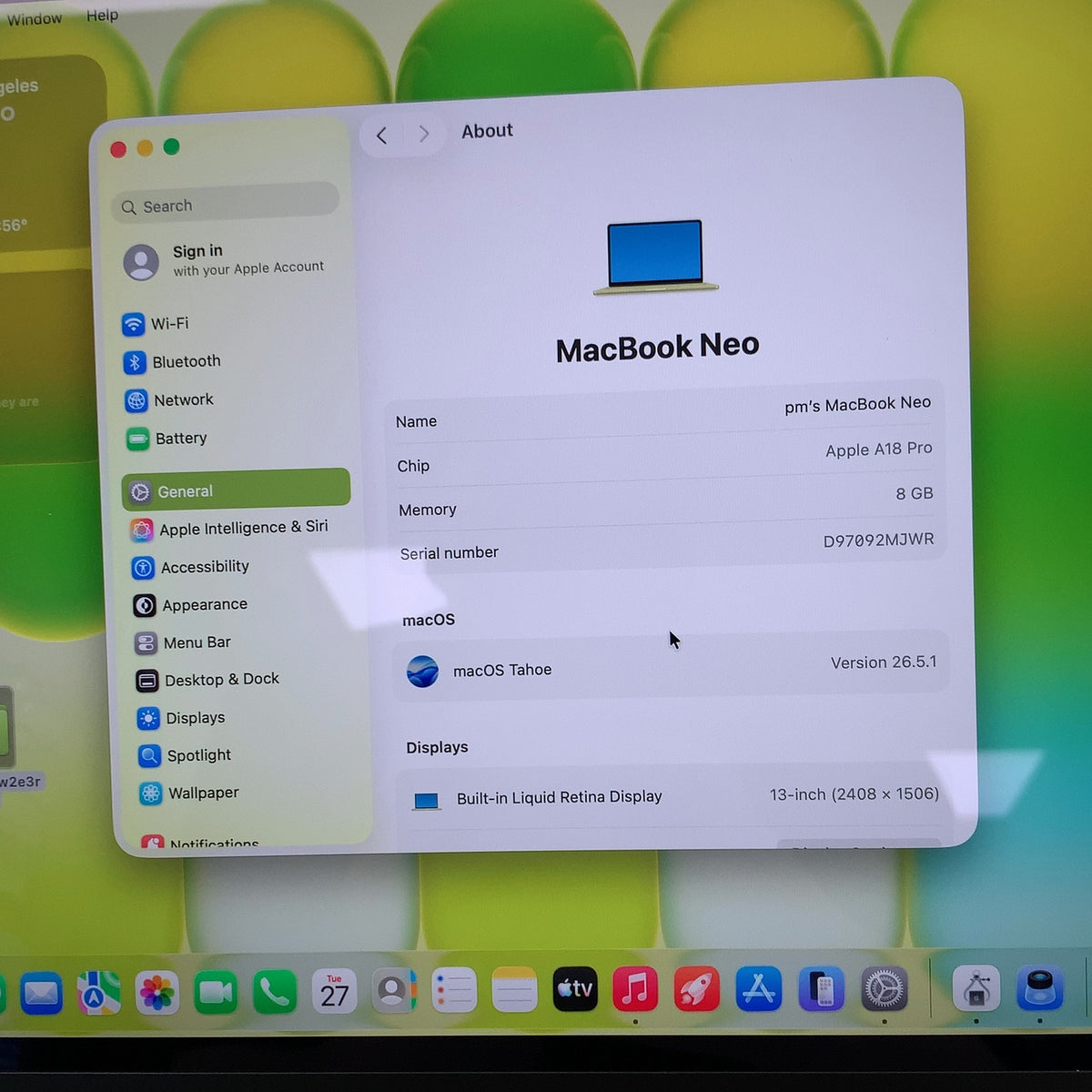The height and width of the screenshot is (1092, 1092).
Task: Open Battery settings from the sidebar icon
Action: tap(138, 440)
